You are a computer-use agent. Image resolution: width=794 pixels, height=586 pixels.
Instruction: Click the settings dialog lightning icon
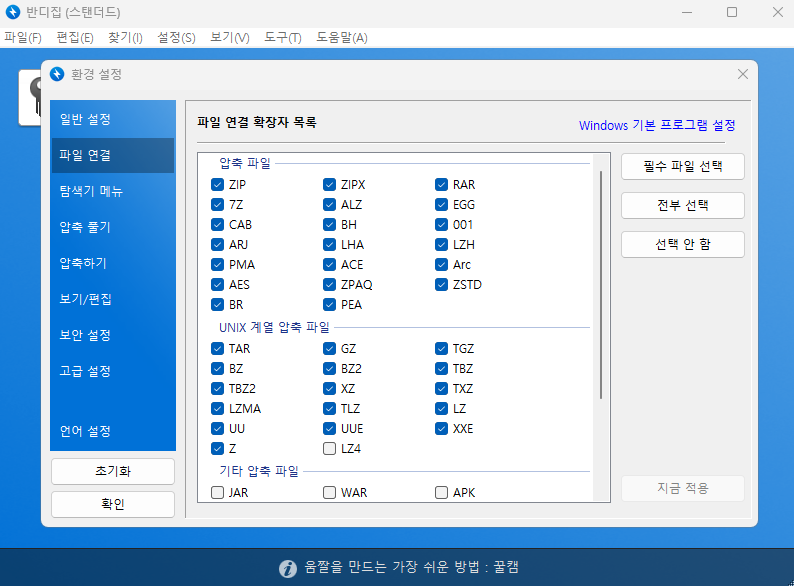tap(57, 74)
